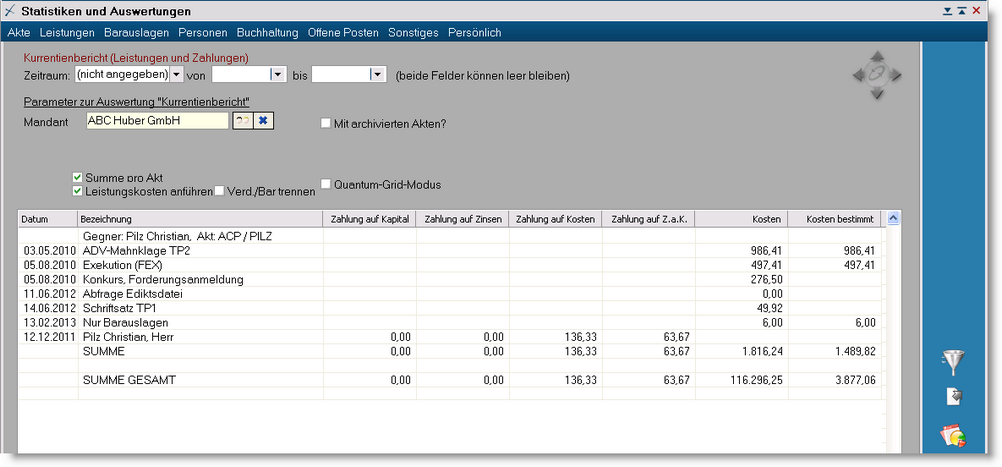
Task: Select the 'Nur Barauslagen' row
Action: pos(449,323)
